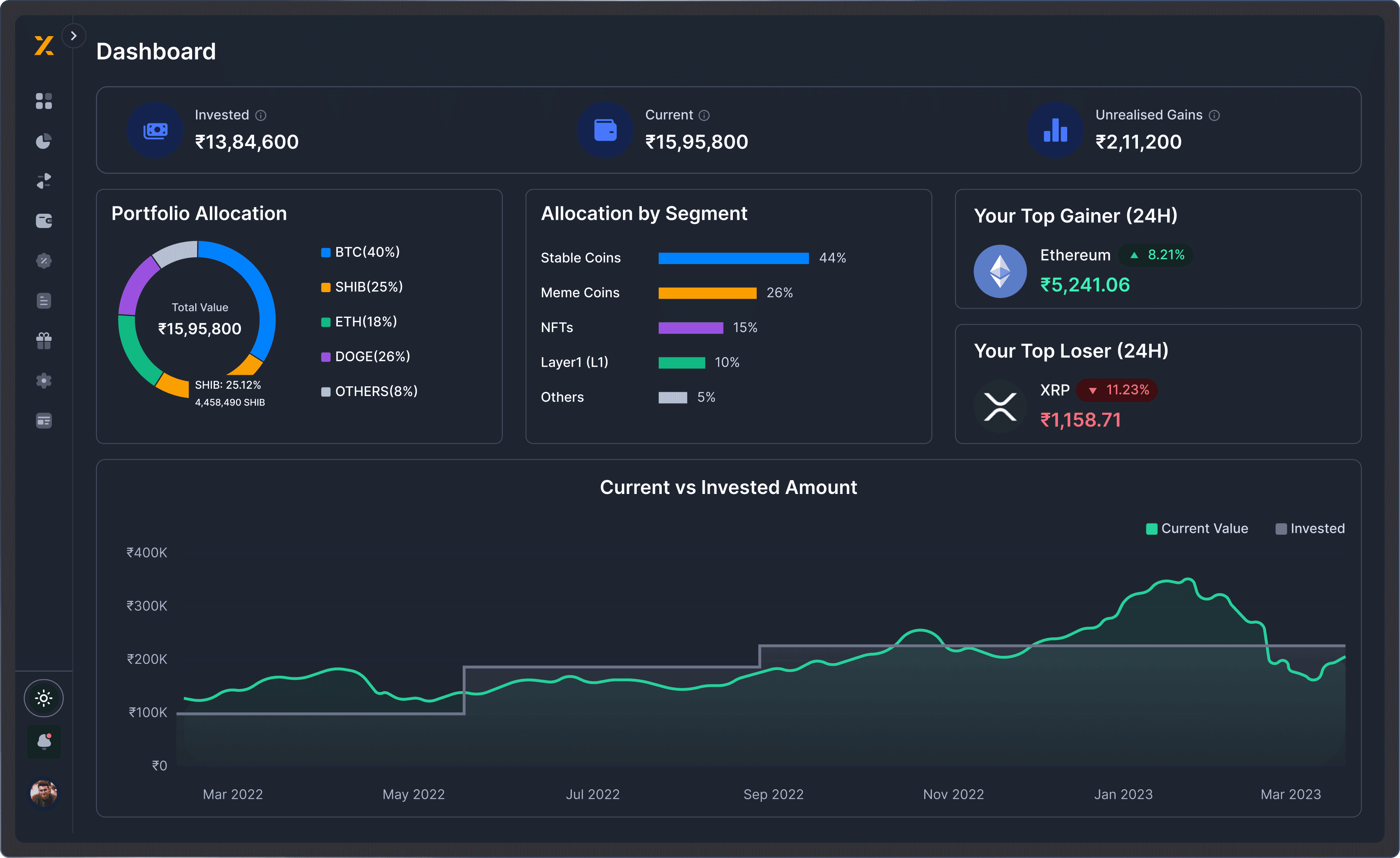Open the settings gear sidebar icon
This screenshot has height=858, width=1400.
(x=44, y=381)
